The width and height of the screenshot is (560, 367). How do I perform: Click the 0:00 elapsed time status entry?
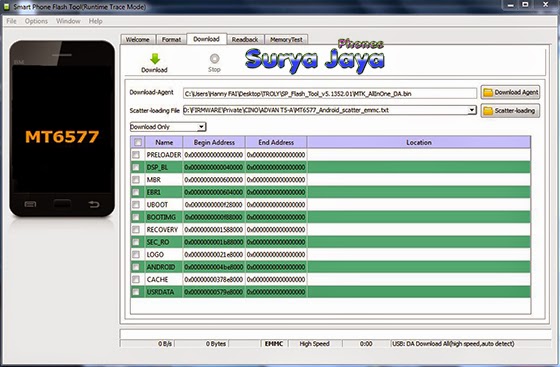(x=366, y=344)
